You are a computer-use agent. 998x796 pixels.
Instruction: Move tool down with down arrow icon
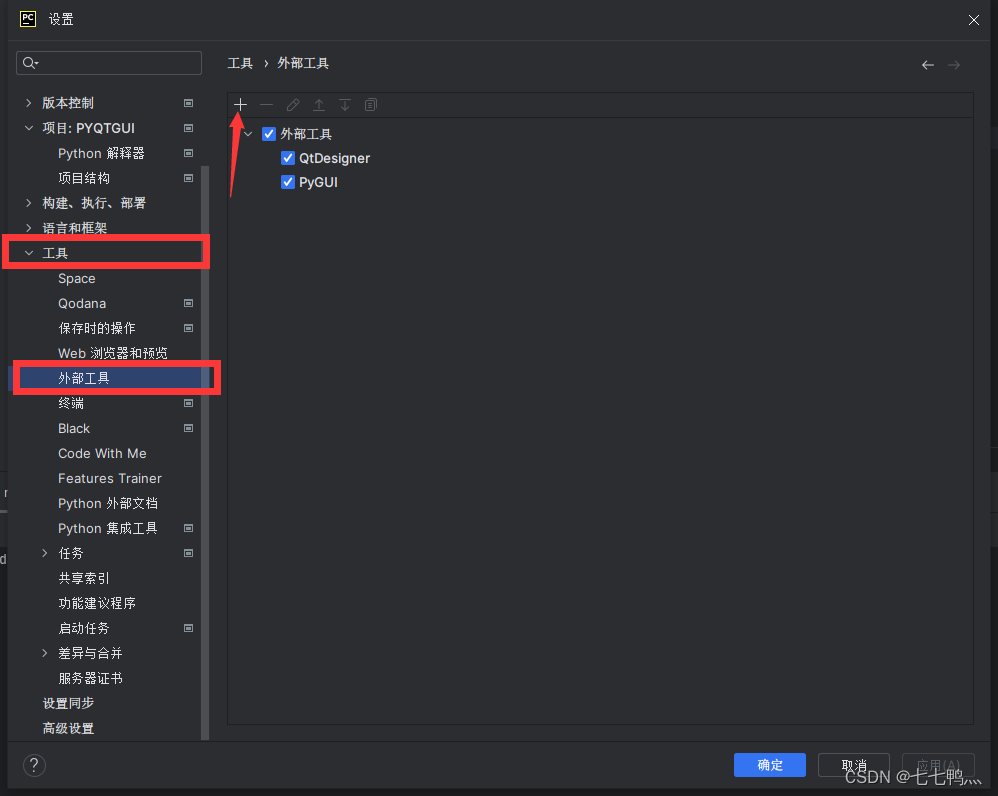[x=345, y=104]
